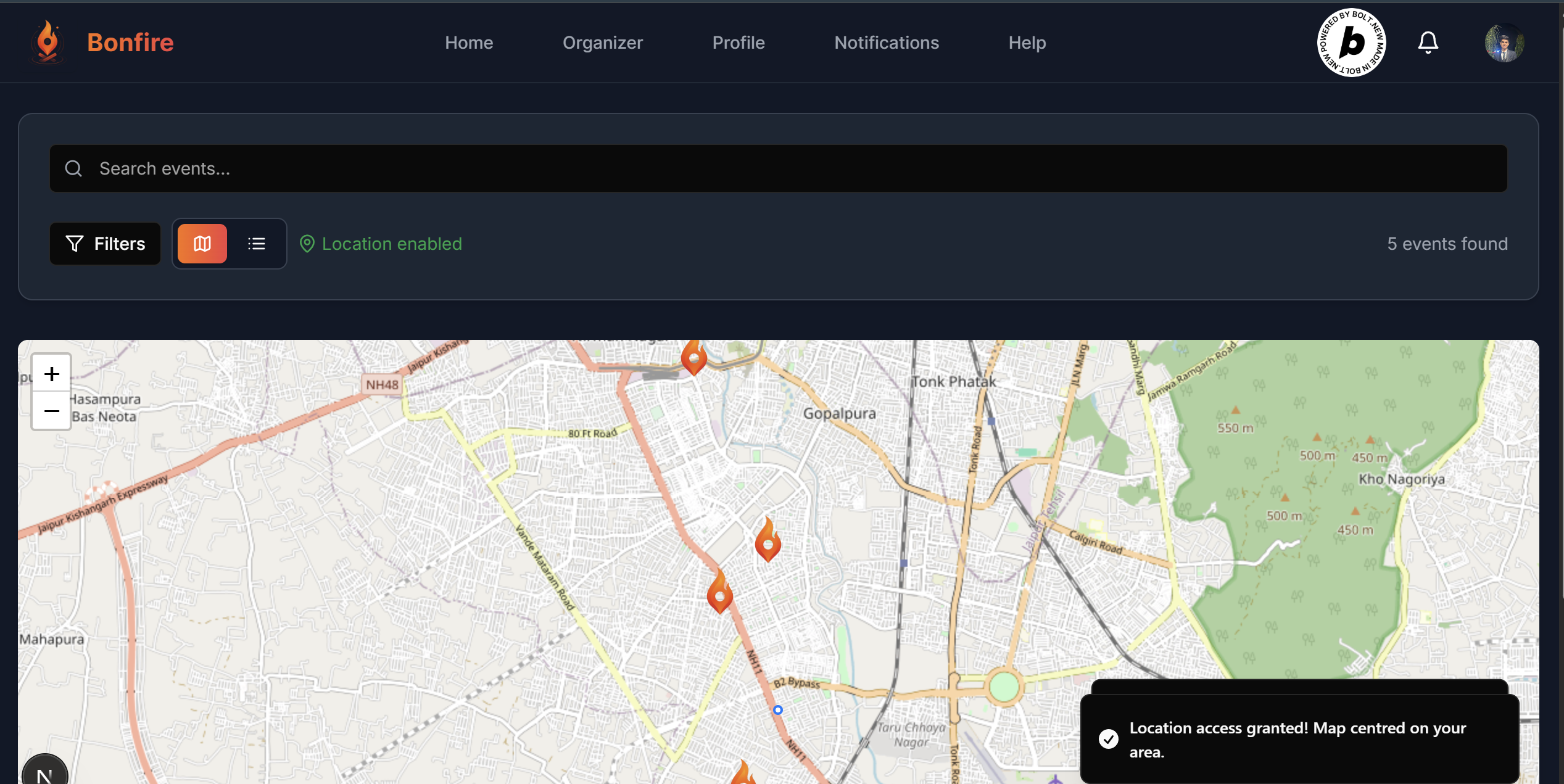This screenshot has width=1564, height=784.
Task: Open the user avatar profile picture
Action: 1504,42
